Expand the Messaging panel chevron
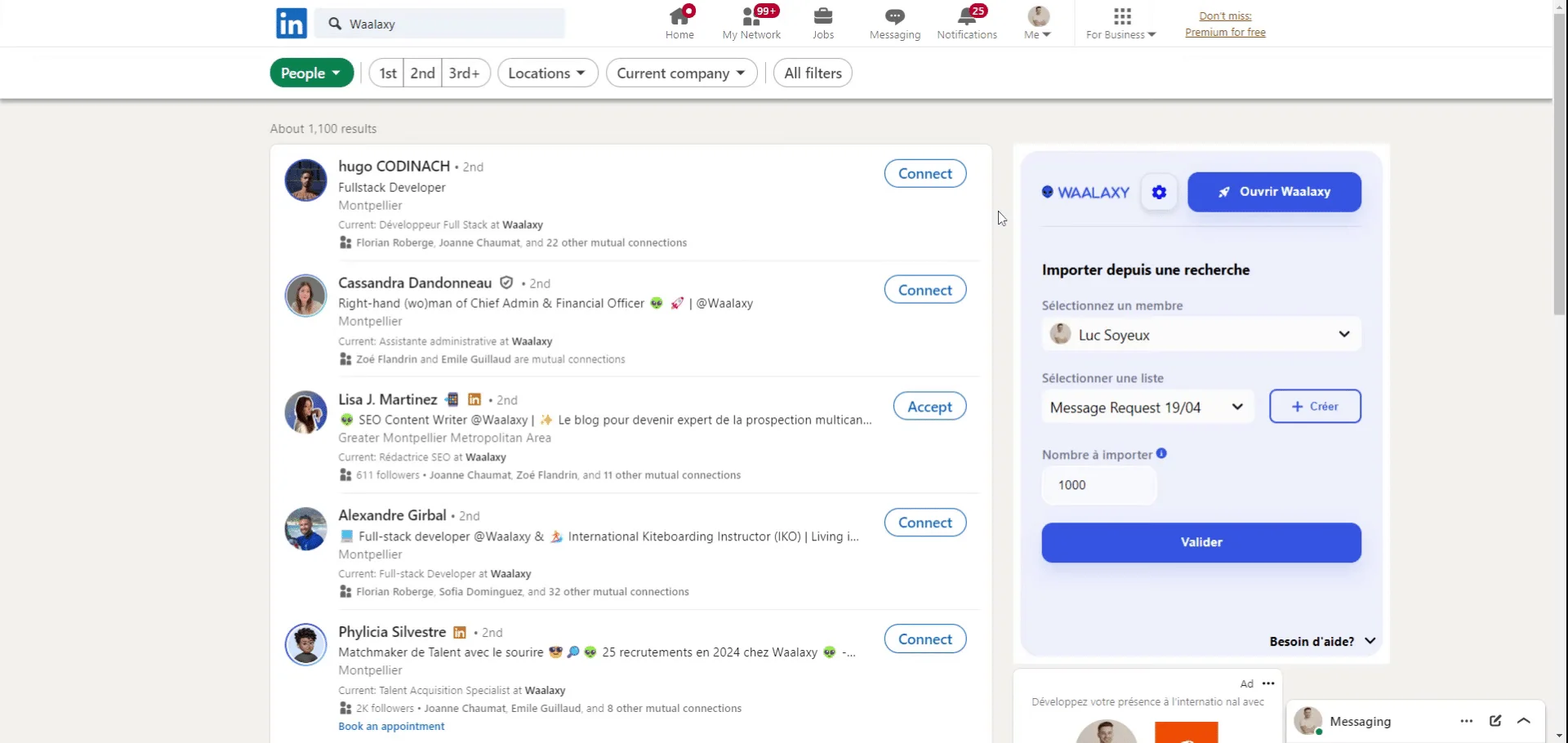This screenshot has width=1568, height=743. (x=1524, y=721)
